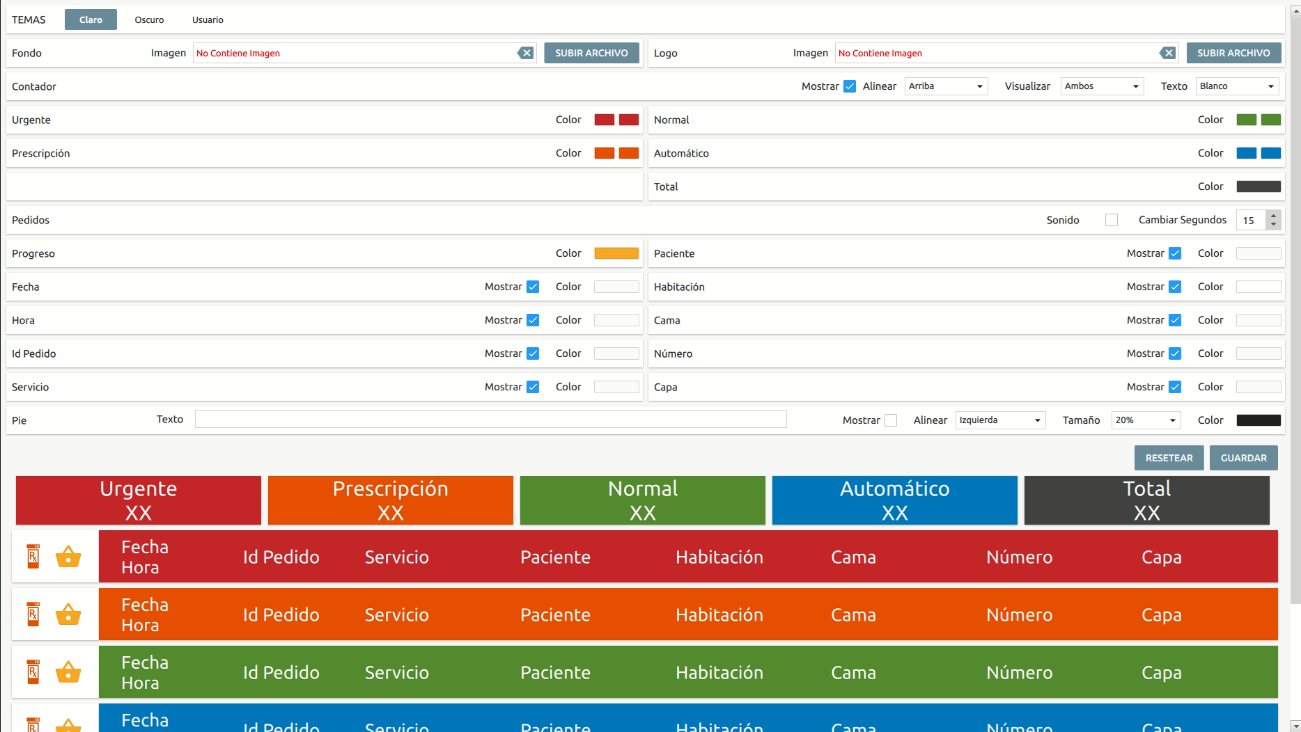Screen dimensions: 1301x732
Task: Click the basket icon on the red Urgente row
Action: click(x=68, y=556)
